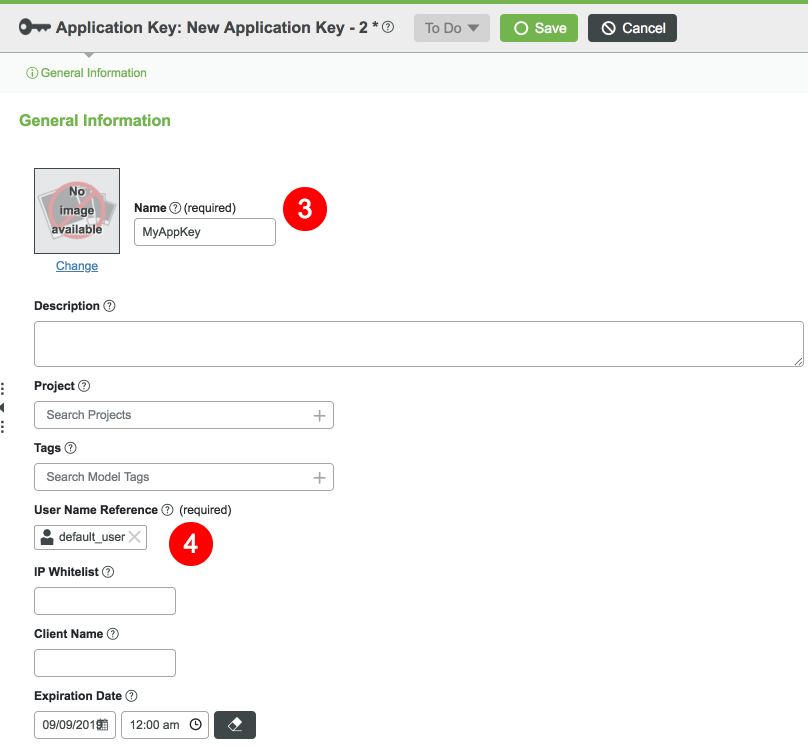Viewport: 808px width, 746px height.
Task: Click the Description text area
Action: click(x=418, y=344)
